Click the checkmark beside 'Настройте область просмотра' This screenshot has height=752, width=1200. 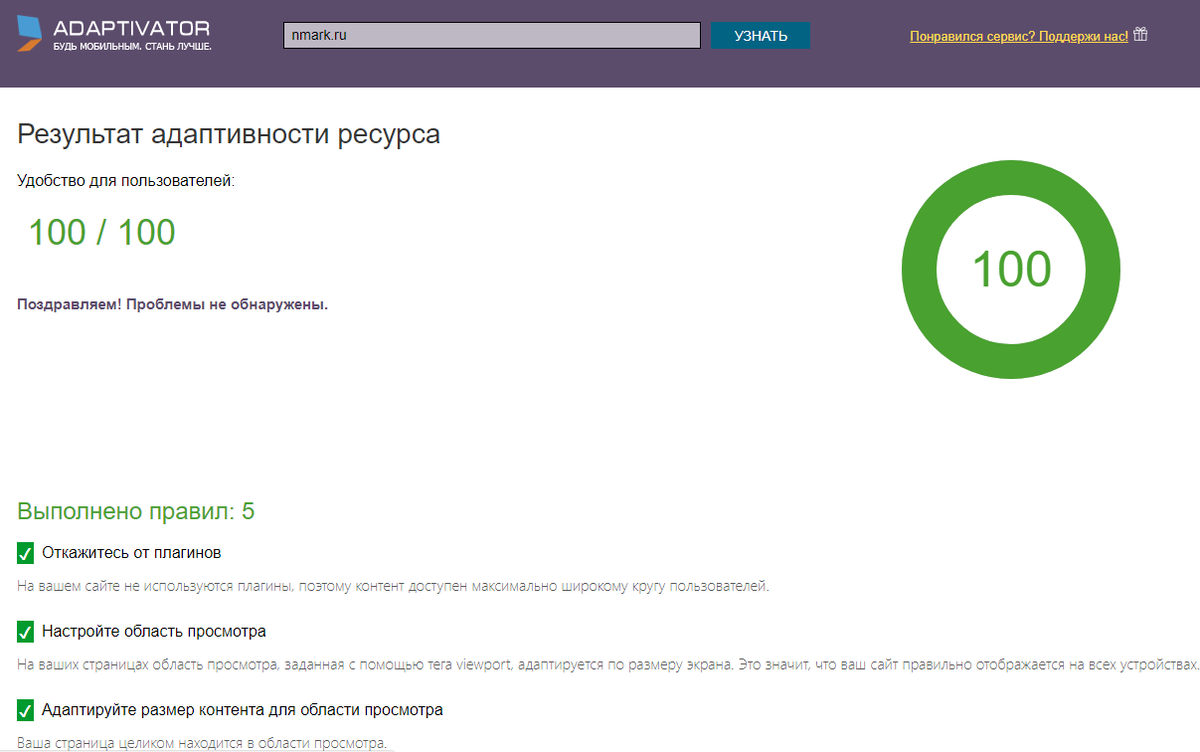(25, 631)
